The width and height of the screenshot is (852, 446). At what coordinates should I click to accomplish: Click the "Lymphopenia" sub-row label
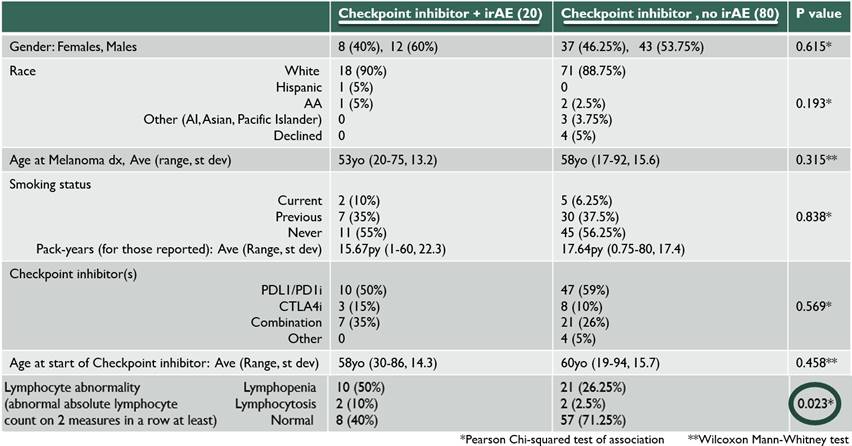pyautogui.click(x=282, y=385)
